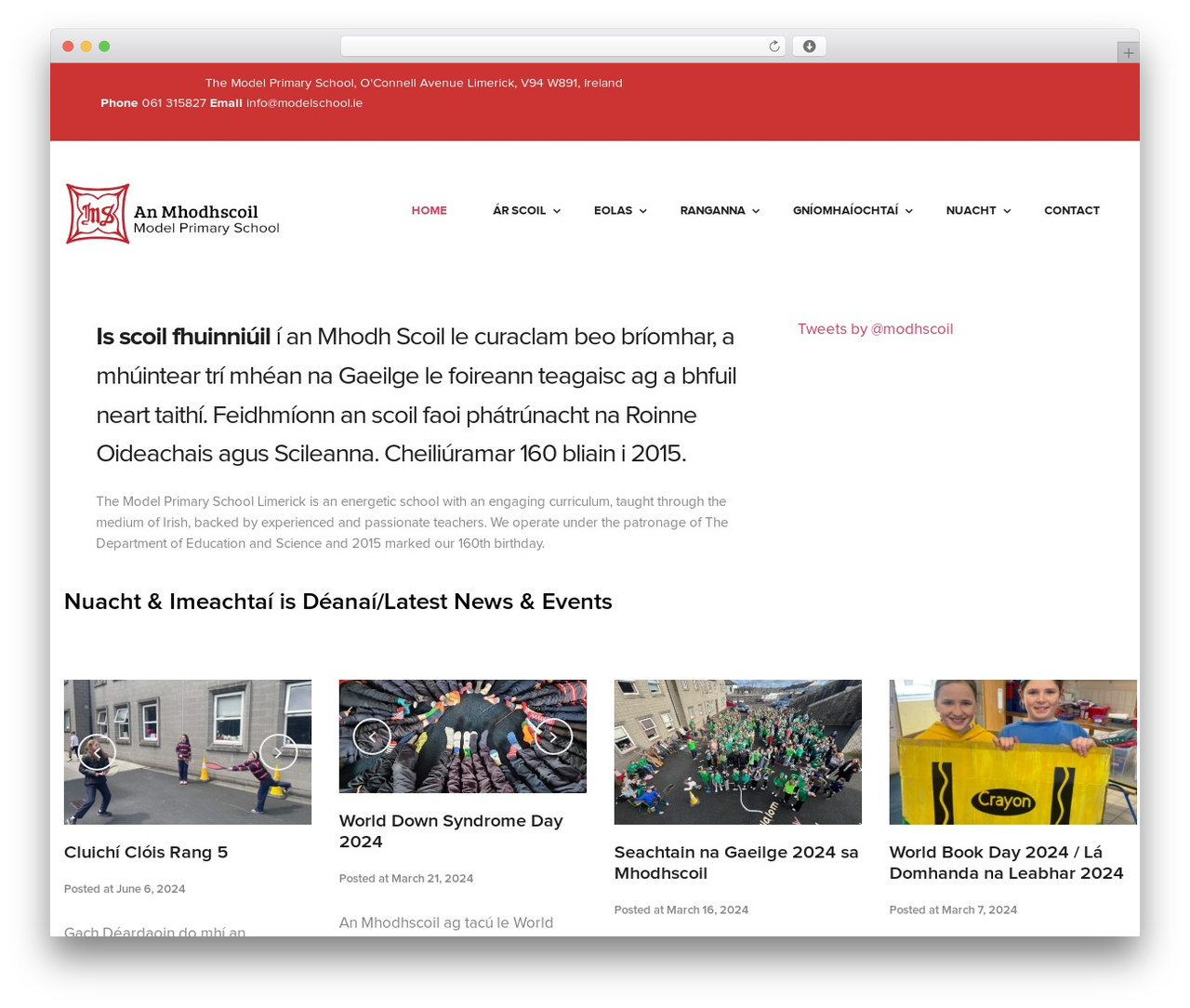Viewport: 1190px width, 1008px height.
Task: Click 'Posted at March 16, 2024' date
Action: coord(681,910)
